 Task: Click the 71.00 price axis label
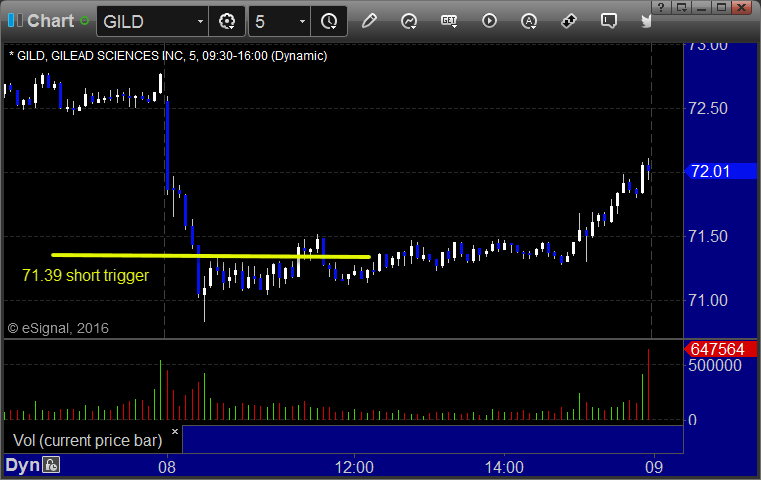(708, 300)
